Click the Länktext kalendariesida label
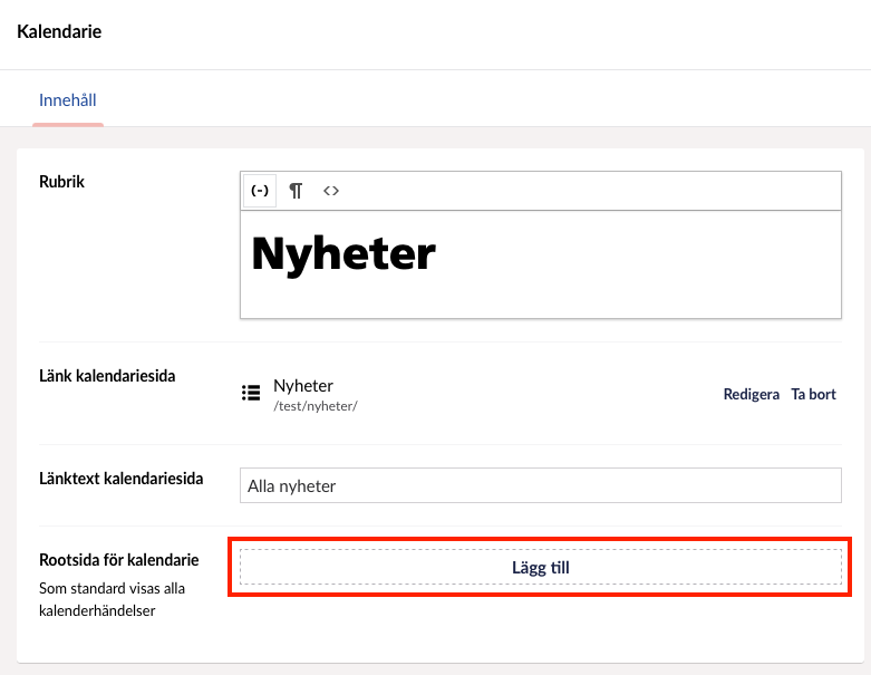 click(121, 478)
